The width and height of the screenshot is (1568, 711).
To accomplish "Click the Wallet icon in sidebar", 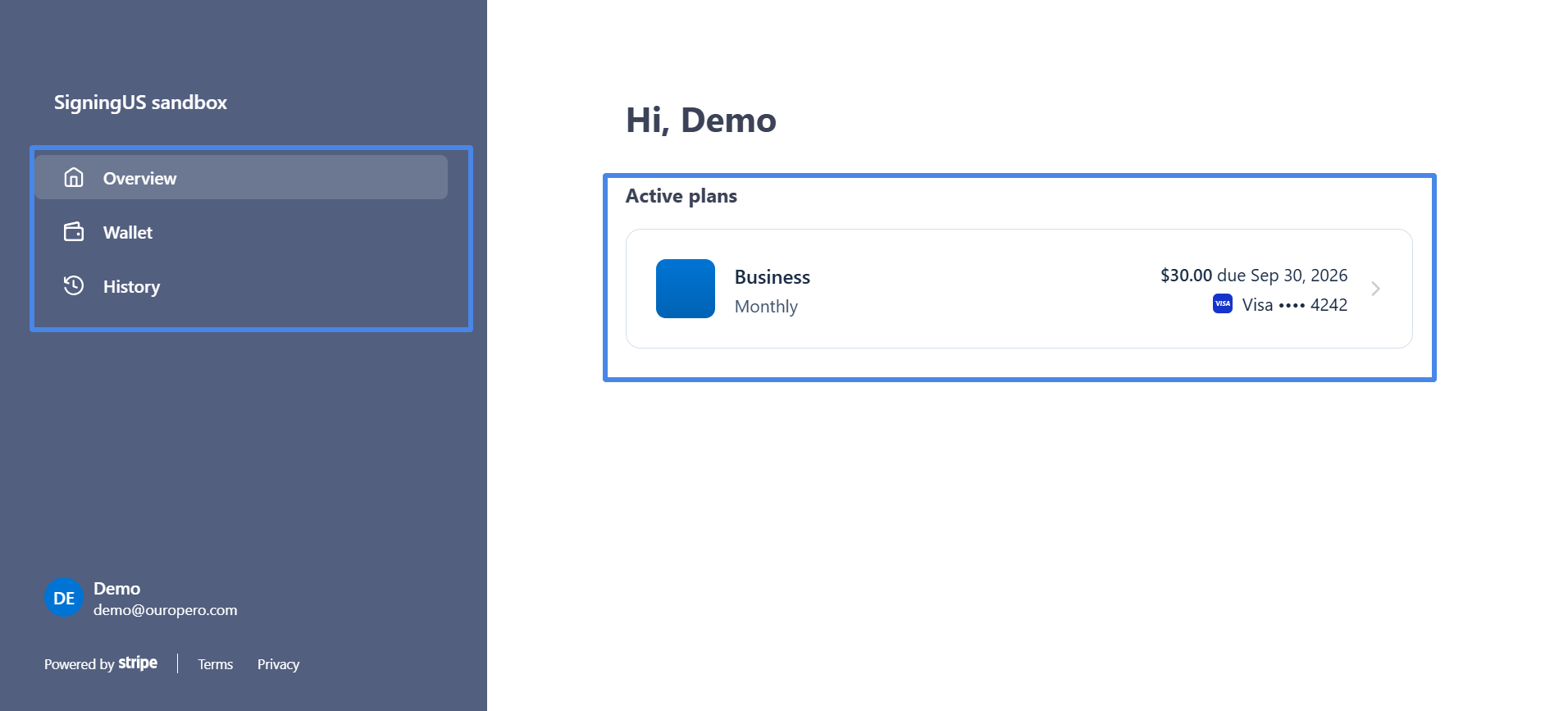I will click(74, 232).
